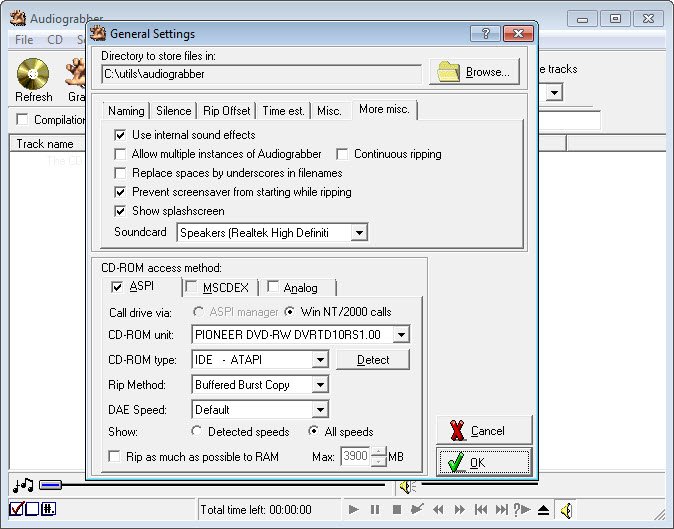The image size is (674, 529).
Task: Switch to the Rip Offset tab
Action: 227,111
